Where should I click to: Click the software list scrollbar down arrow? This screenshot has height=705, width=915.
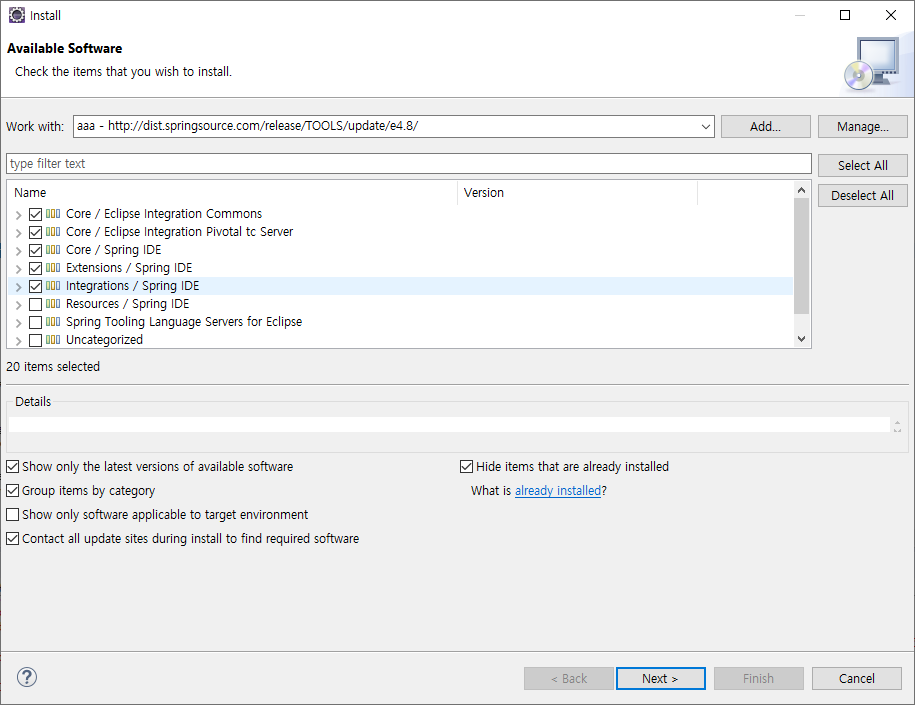801,338
